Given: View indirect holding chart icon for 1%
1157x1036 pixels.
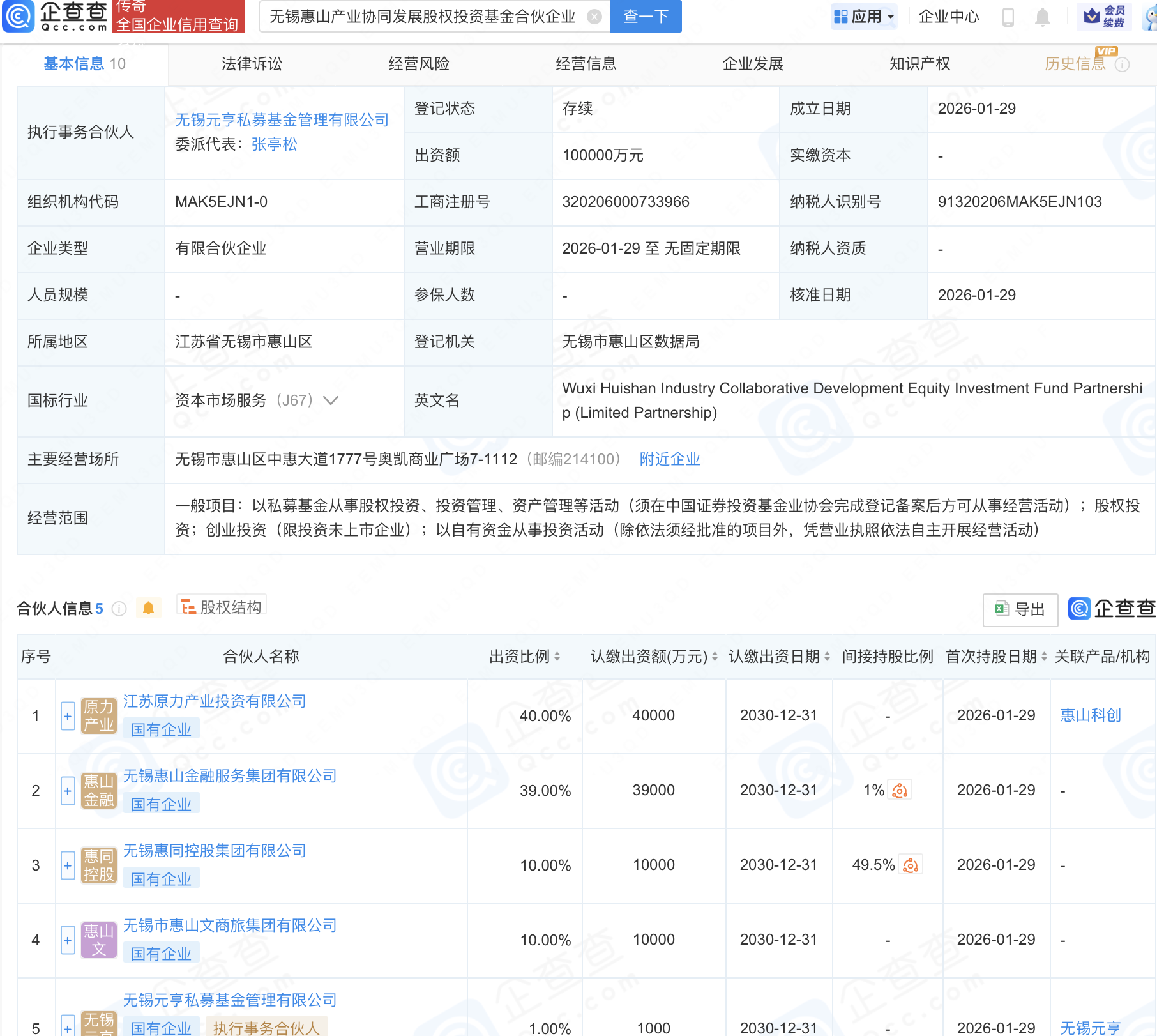Looking at the screenshot, I should (900, 791).
